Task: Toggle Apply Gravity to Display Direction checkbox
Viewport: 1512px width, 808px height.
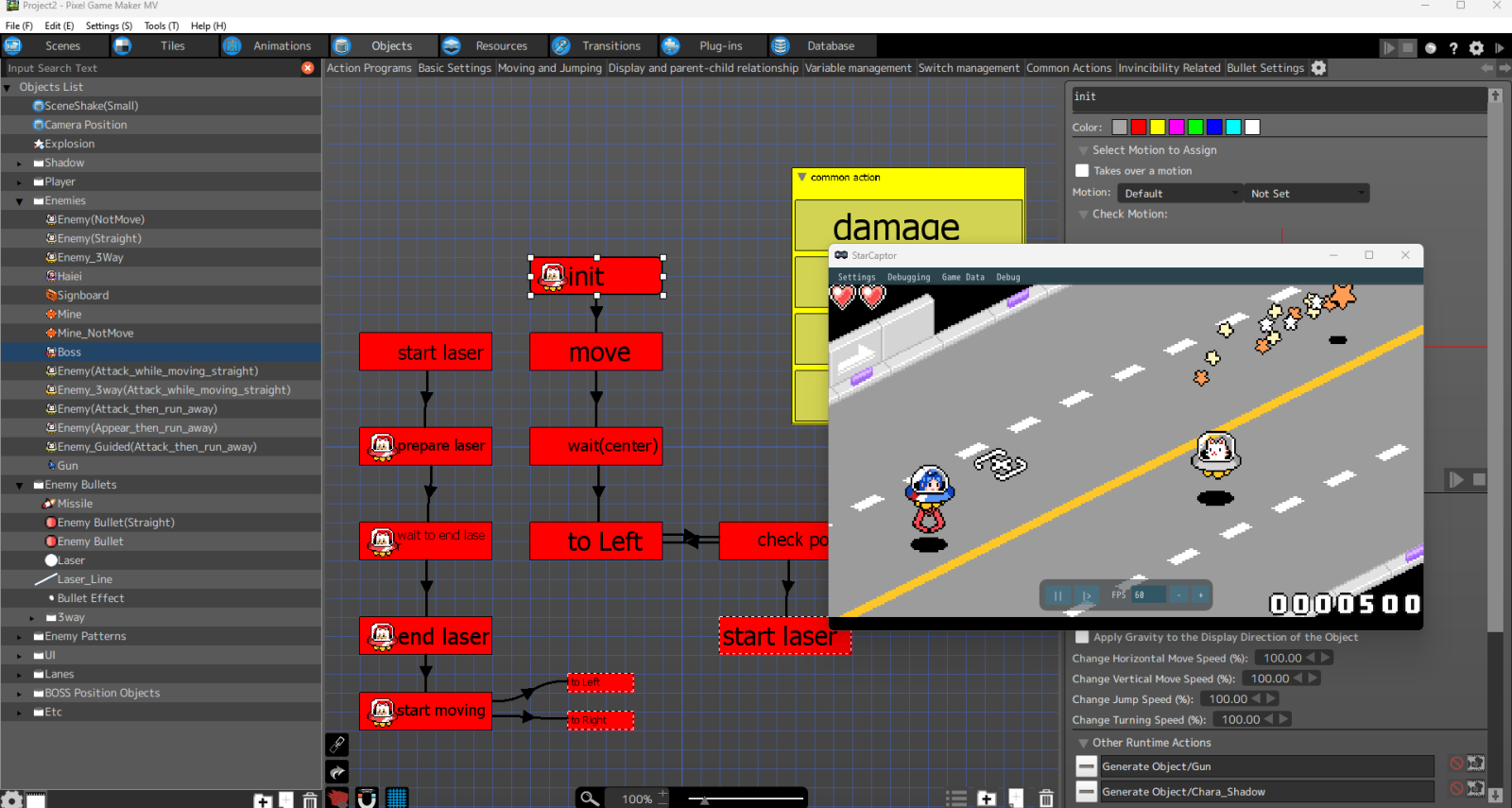Action: (x=1082, y=637)
